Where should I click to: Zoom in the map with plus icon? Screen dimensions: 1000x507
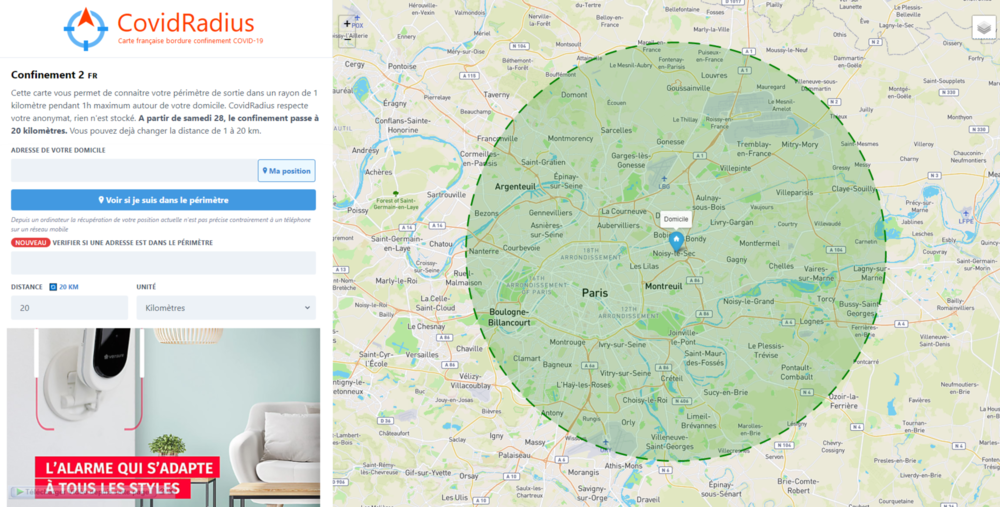click(x=347, y=24)
